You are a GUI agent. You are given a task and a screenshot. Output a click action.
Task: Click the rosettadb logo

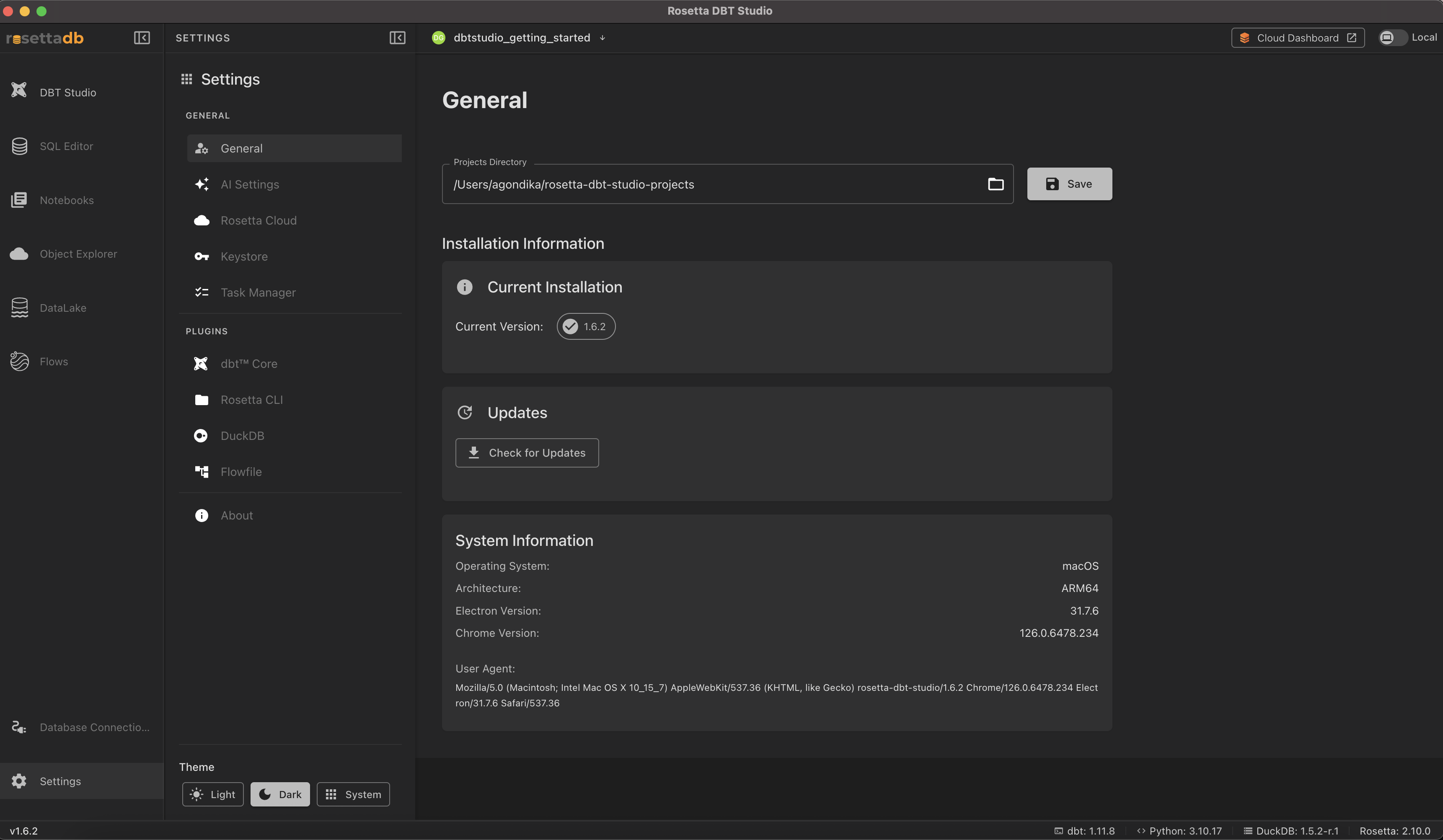click(45, 38)
